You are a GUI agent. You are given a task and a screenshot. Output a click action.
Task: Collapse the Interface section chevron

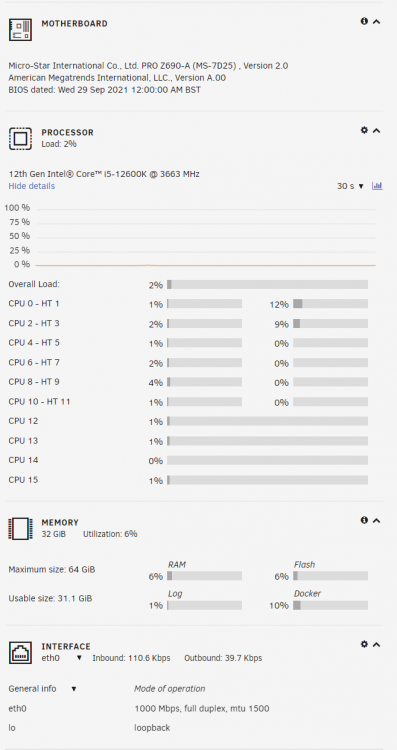coord(376,645)
